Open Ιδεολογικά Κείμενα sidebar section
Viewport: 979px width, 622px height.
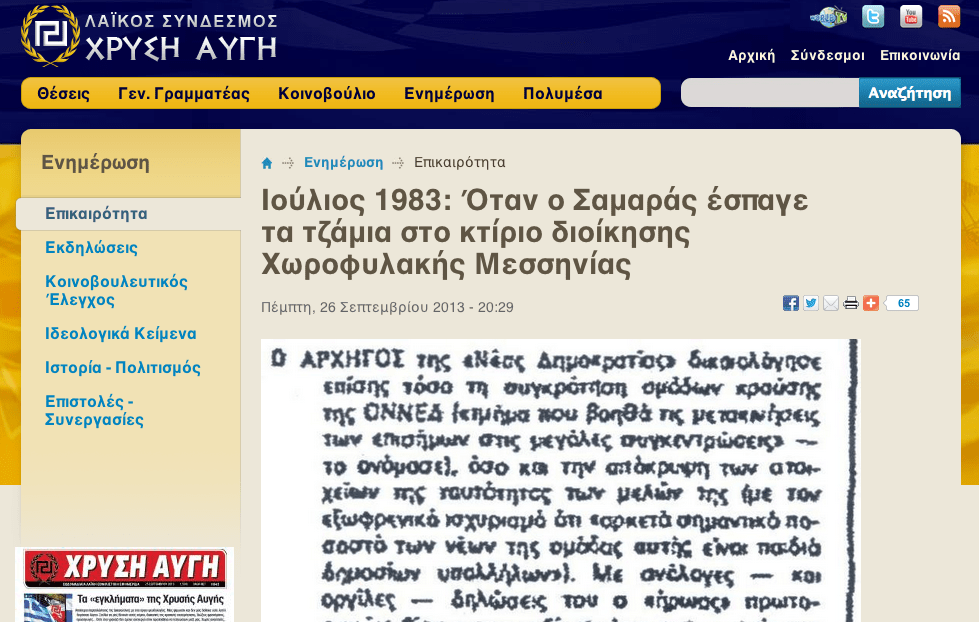(121, 333)
